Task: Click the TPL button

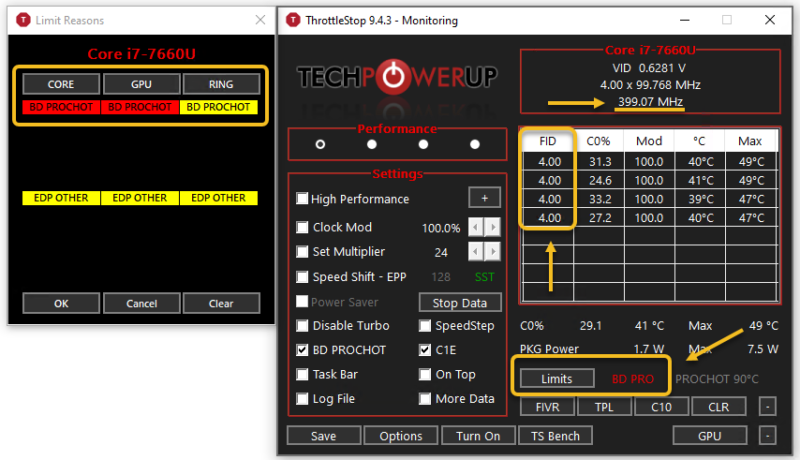Action: [604, 407]
